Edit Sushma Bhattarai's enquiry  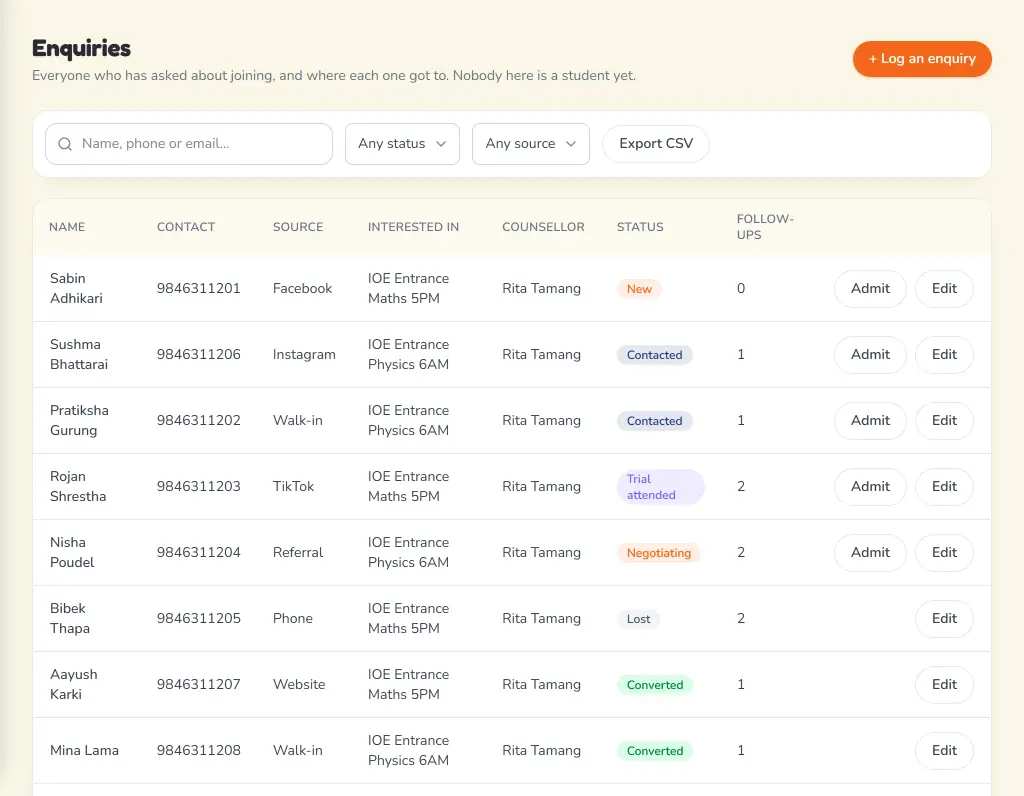click(944, 355)
